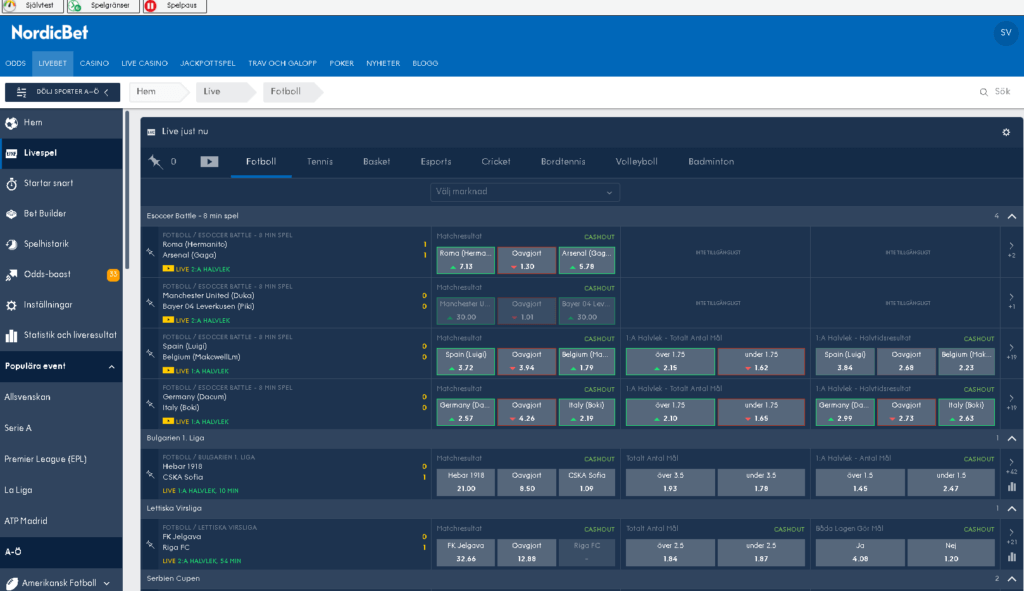
Task: Click the SV language avatar
Action: (x=1006, y=33)
